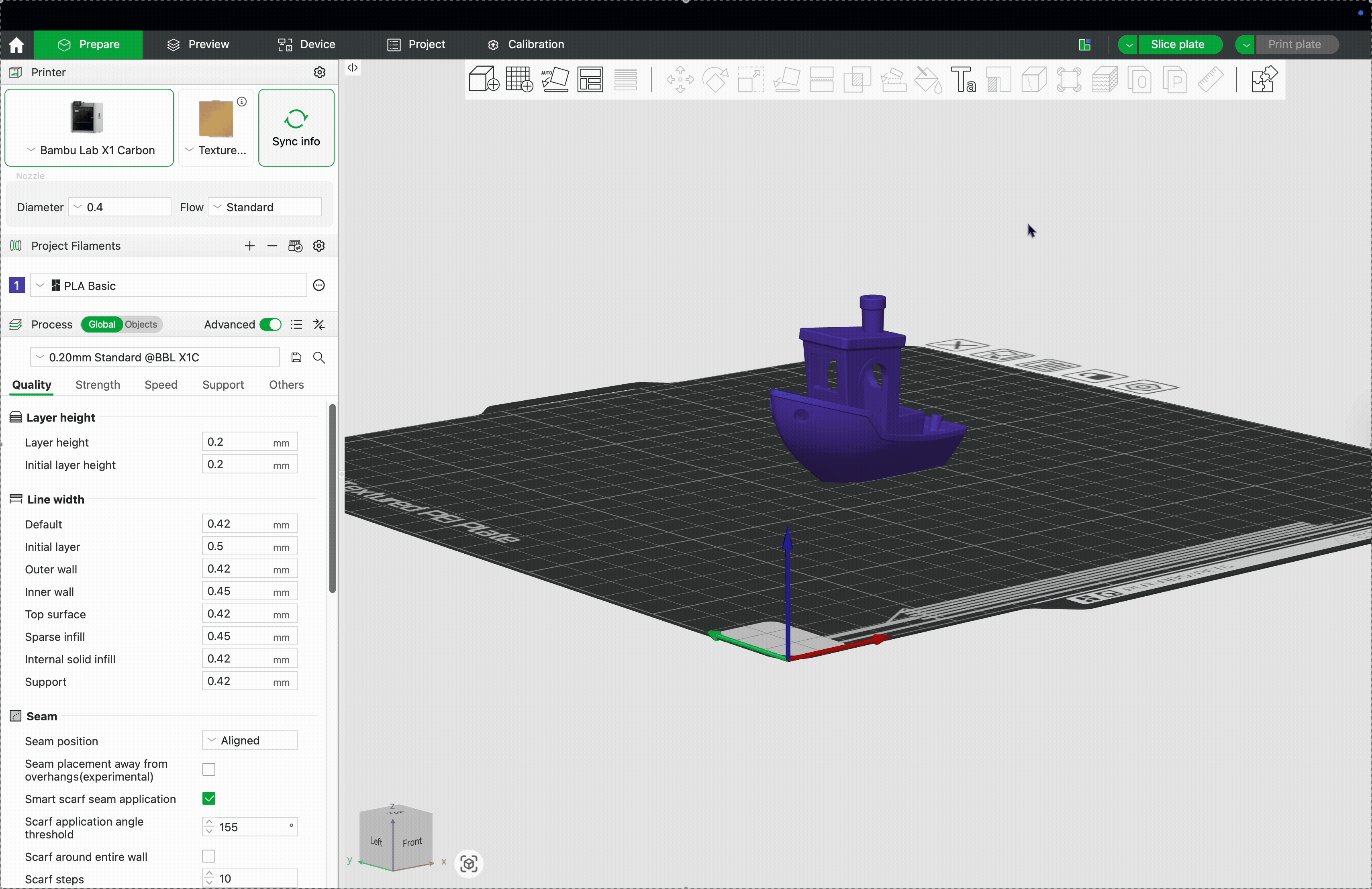Click the Add plate grid icon
Image resolution: width=1372 pixels, height=889 pixels.
[519, 80]
